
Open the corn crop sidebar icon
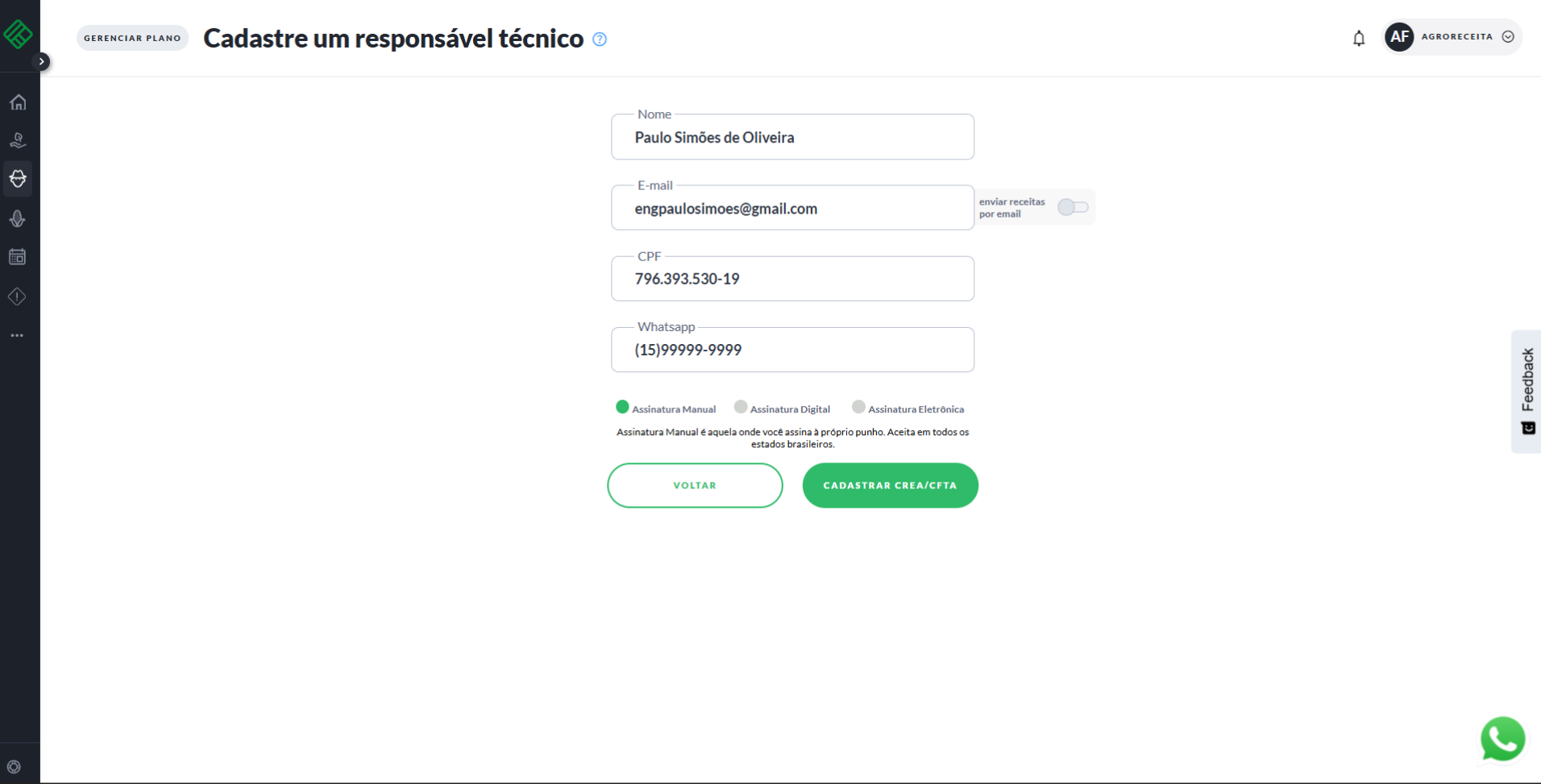(18, 218)
